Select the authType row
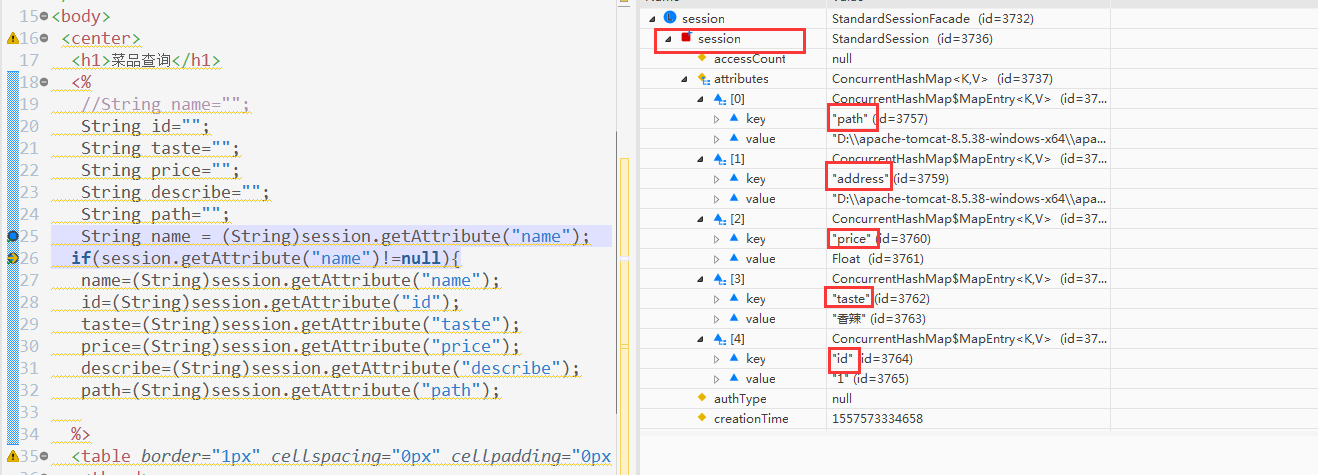Viewport: 1318px width, 475px height. coord(875,398)
